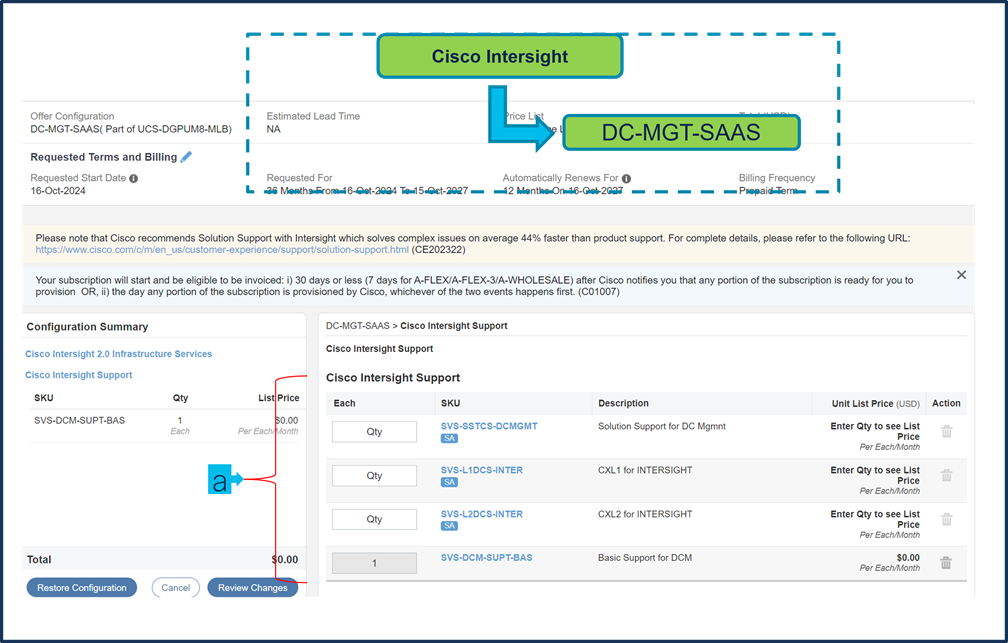Click SA badge under SVS-L1DCS-INTER
The width and height of the screenshot is (1008, 643).
coord(449,482)
